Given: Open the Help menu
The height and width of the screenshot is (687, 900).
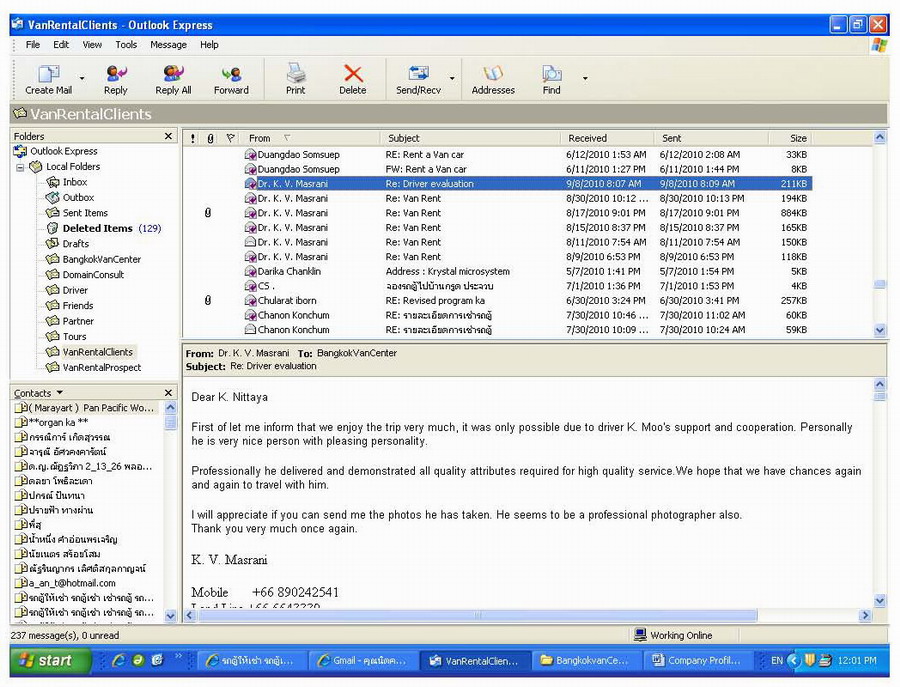Looking at the screenshot, I should (x=209, y=45).
